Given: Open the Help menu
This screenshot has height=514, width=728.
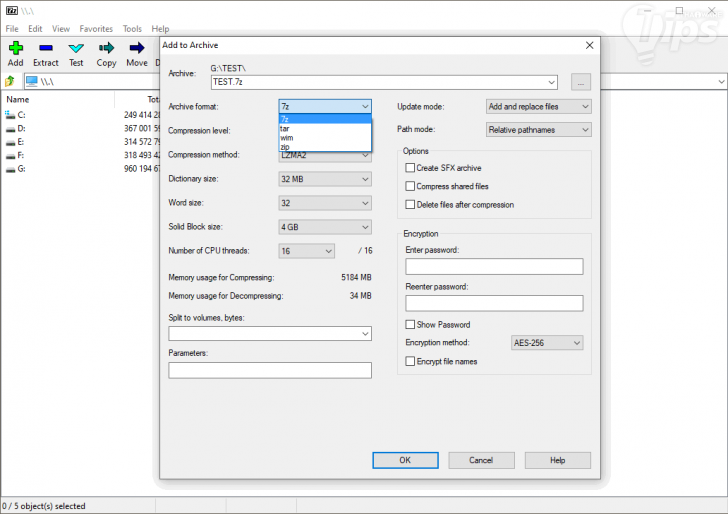Looking at the screenshot, I should coord(160,29).
